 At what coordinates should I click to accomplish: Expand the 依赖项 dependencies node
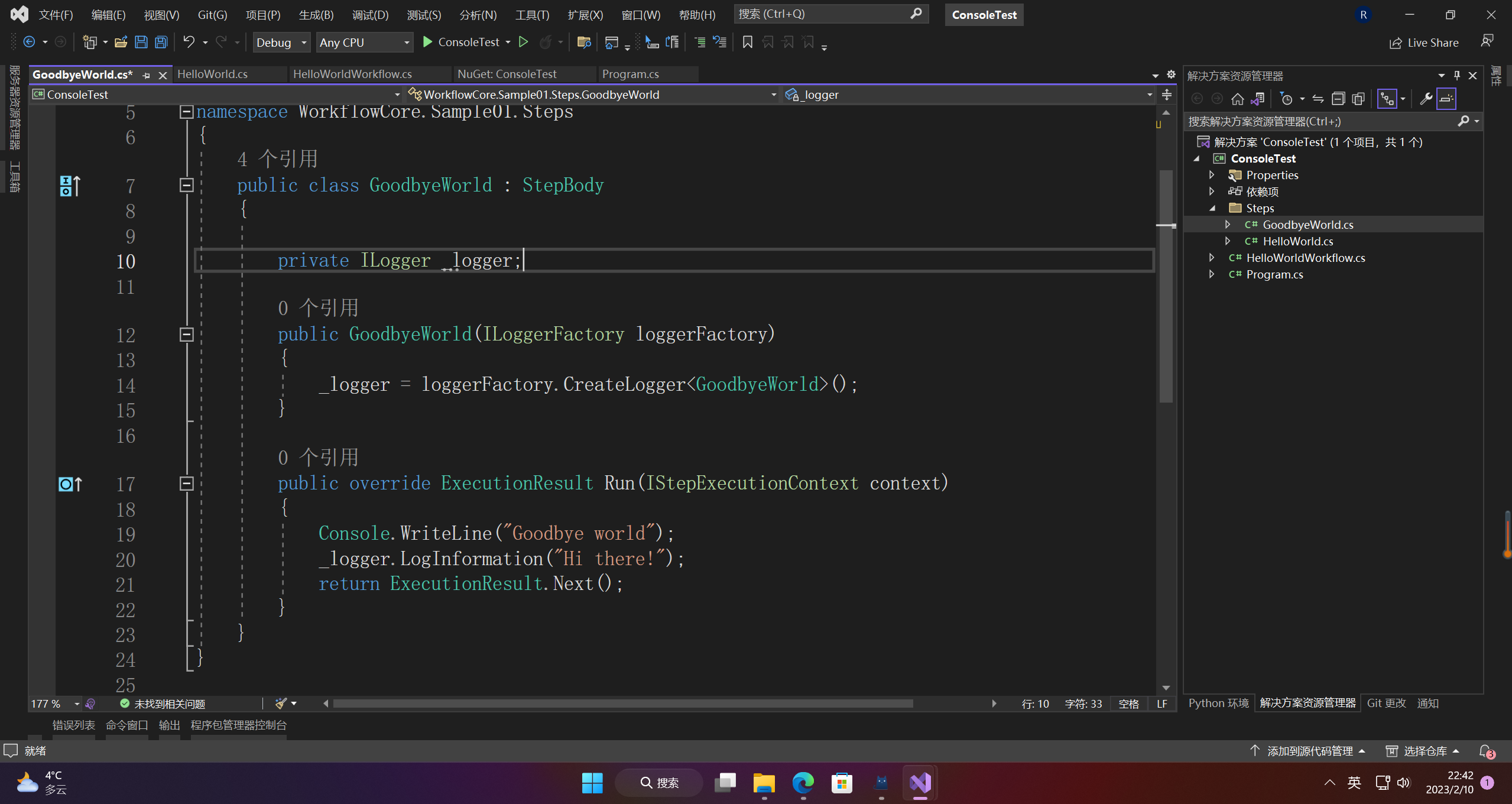pos(1213,191)
